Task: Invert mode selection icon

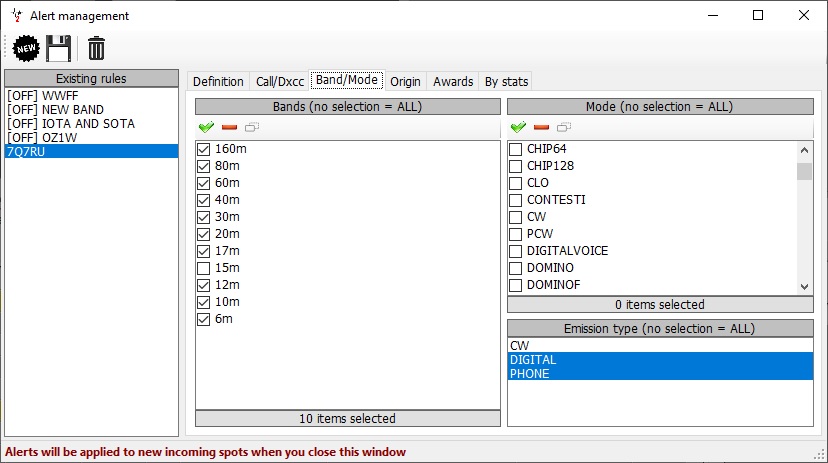Action: coord(564,127)
